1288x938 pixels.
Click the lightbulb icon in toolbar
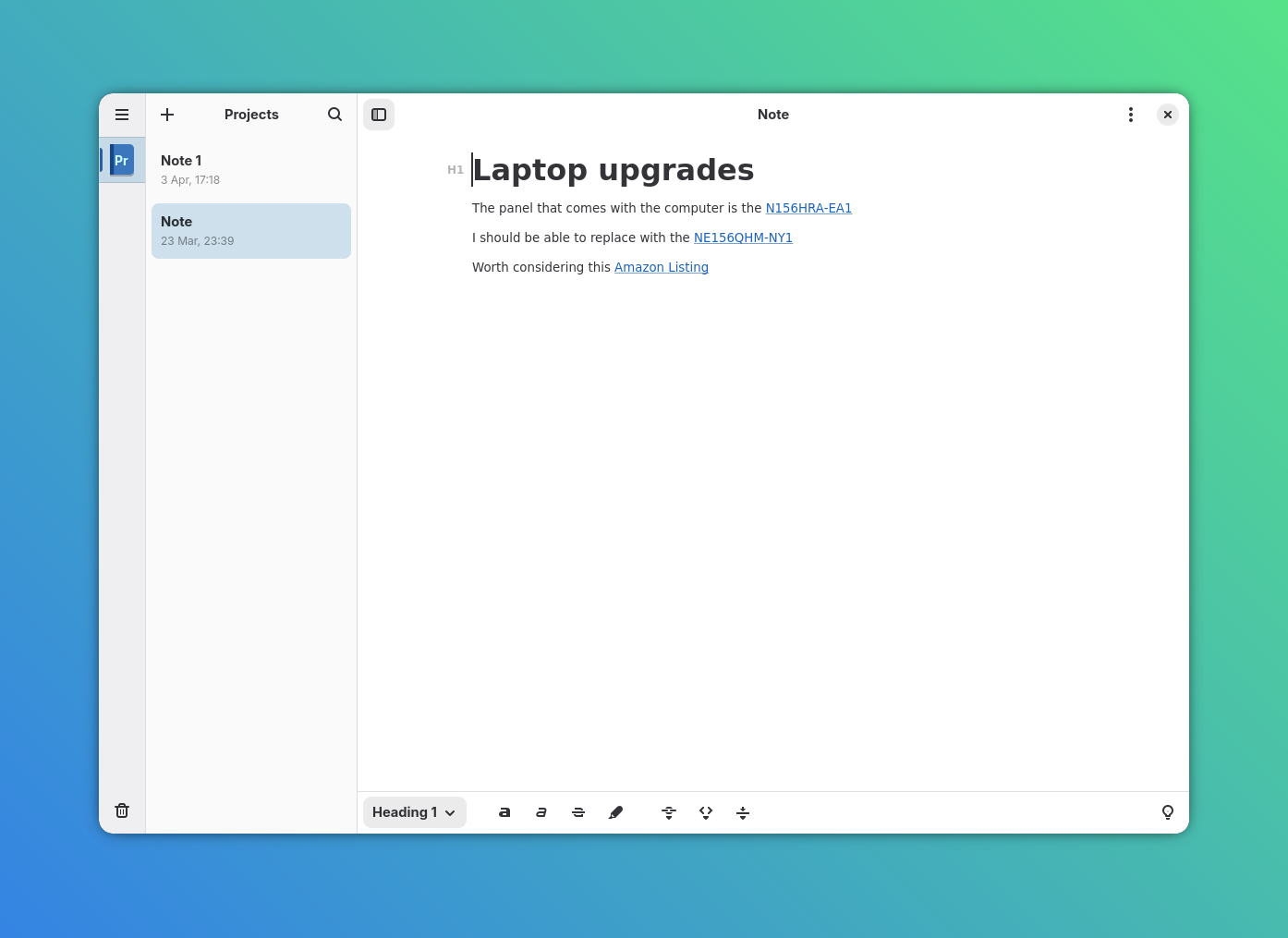pyautogui.click(x=1167, y=812)
